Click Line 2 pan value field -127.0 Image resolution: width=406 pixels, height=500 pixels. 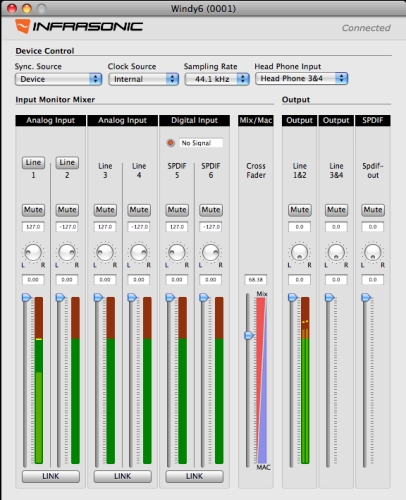click(67, 227)
